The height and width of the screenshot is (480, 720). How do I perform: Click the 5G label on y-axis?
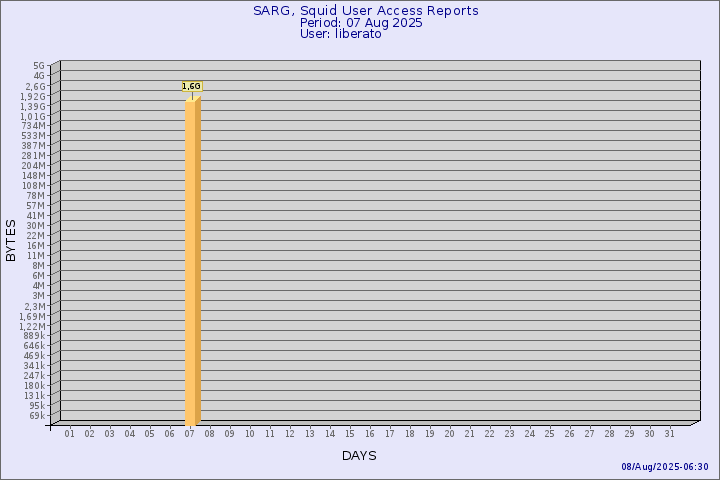[x=38, y=66]
